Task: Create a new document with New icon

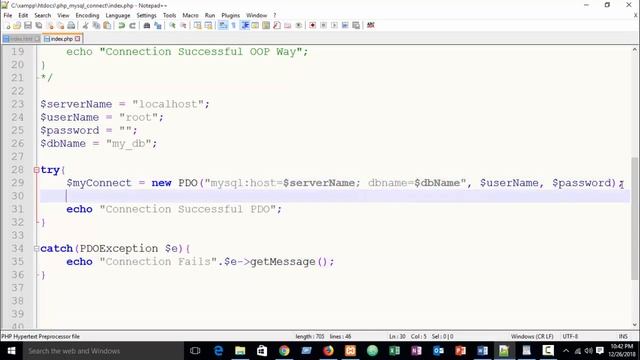Action: (x=7, y=25)
